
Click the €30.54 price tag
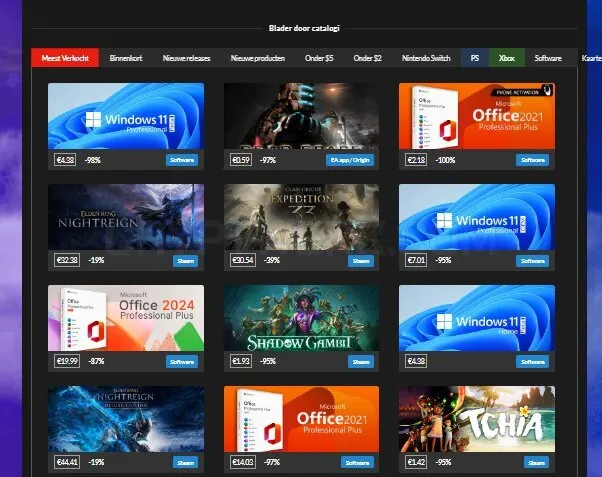point(243,260)
